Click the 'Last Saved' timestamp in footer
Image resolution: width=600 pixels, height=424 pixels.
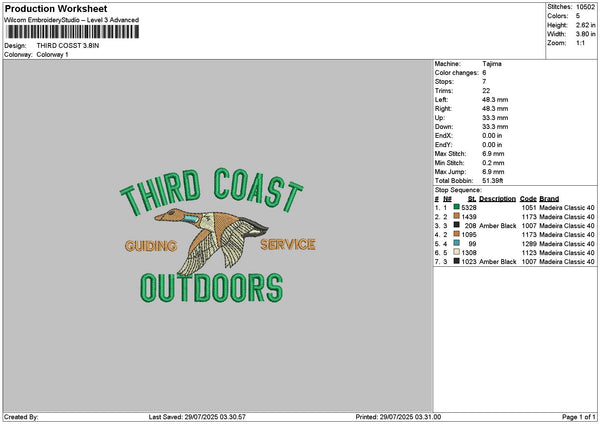pos(197,417)
